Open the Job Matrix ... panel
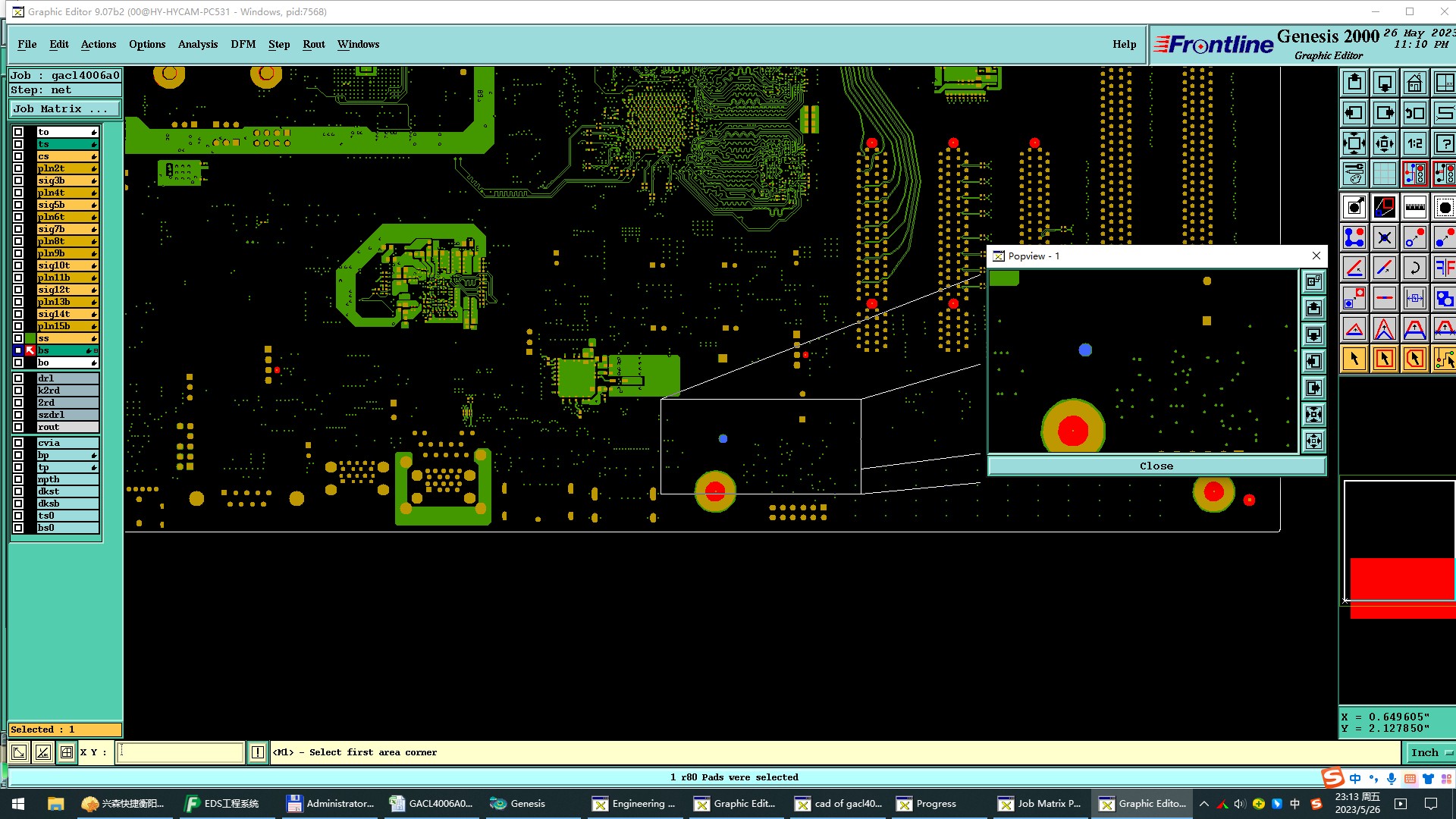The image size is (1456, 819). click(64, 109)
